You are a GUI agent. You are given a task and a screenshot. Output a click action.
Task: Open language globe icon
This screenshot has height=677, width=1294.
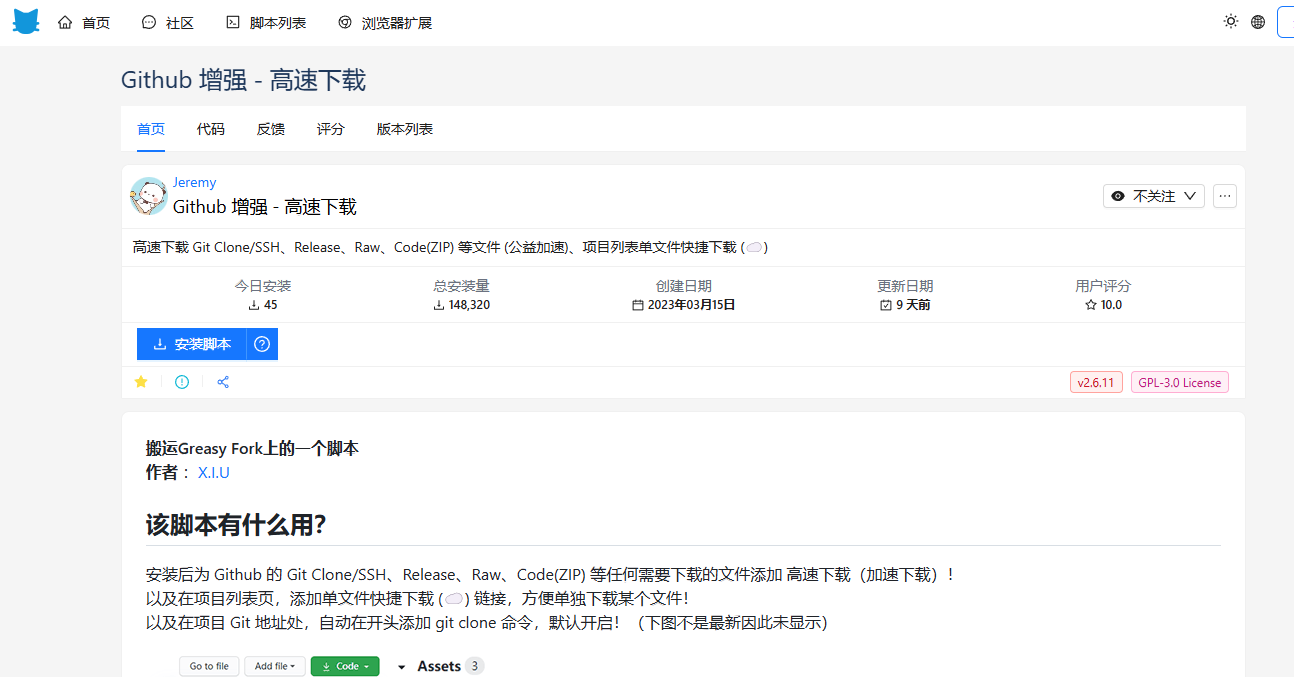pos(1258,21)
